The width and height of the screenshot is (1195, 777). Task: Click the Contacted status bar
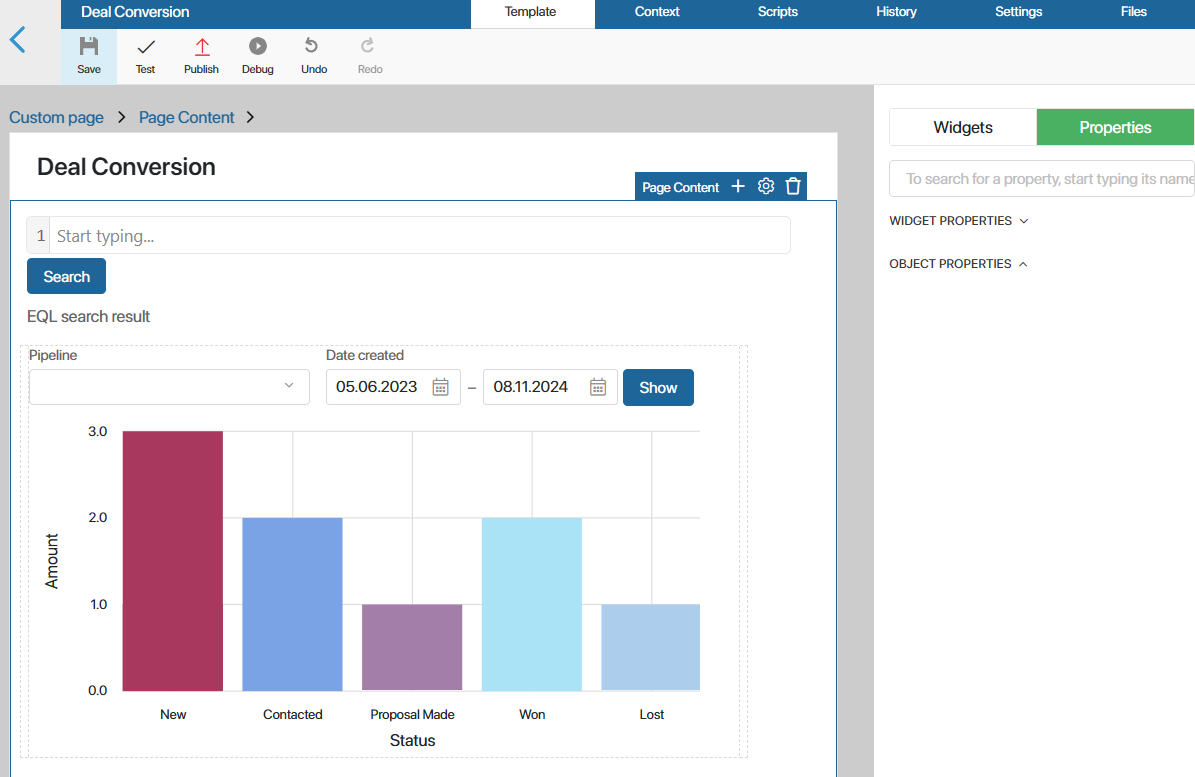click(293, 604)
